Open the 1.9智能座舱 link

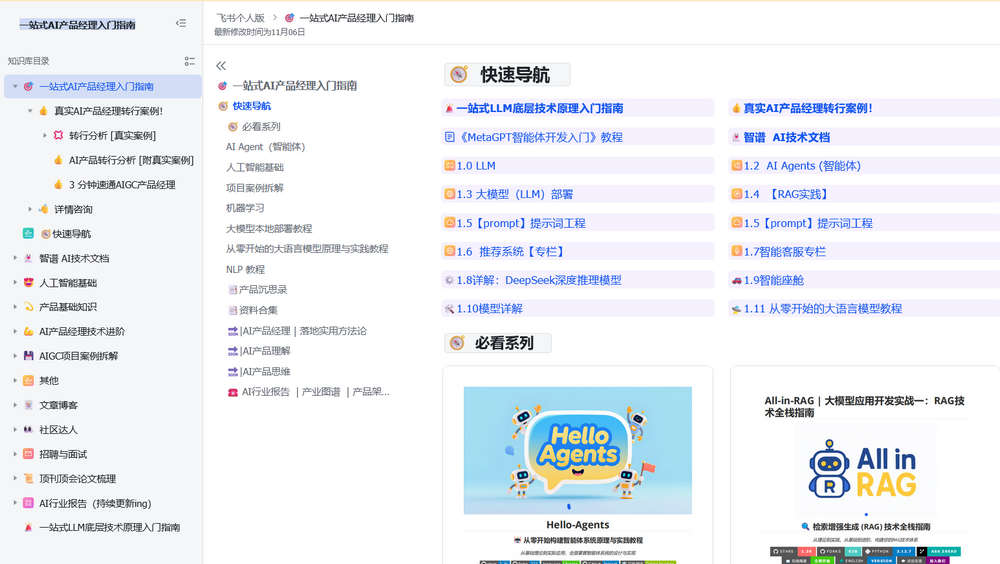pyautogui.click(x=774, y=280)
